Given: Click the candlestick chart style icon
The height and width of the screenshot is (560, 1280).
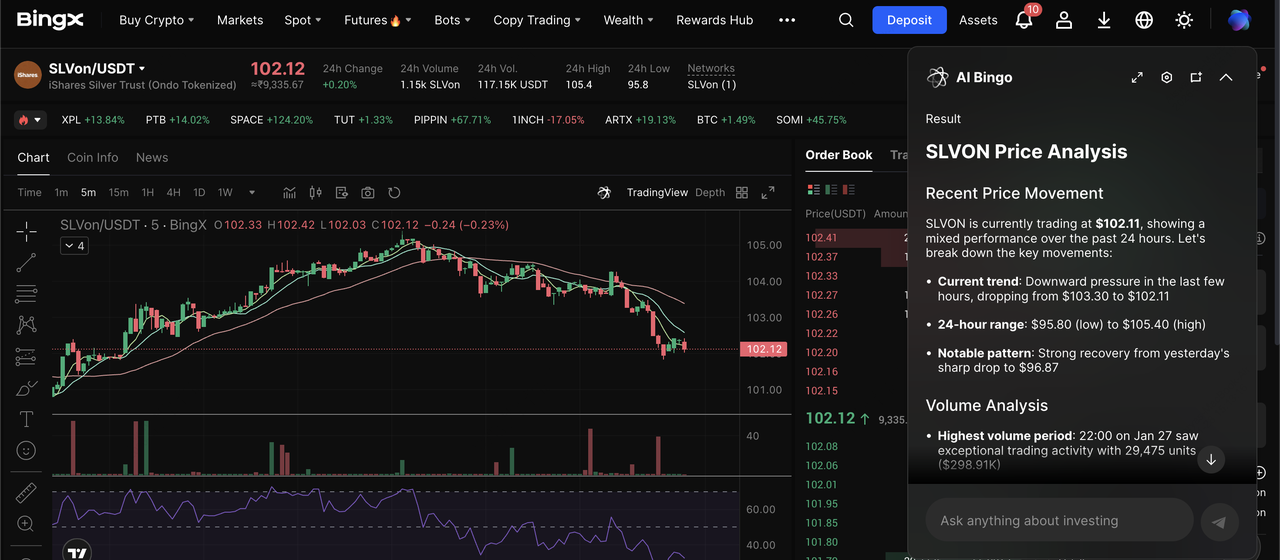Looking at the screenshot, I should (x=316, y=193).
